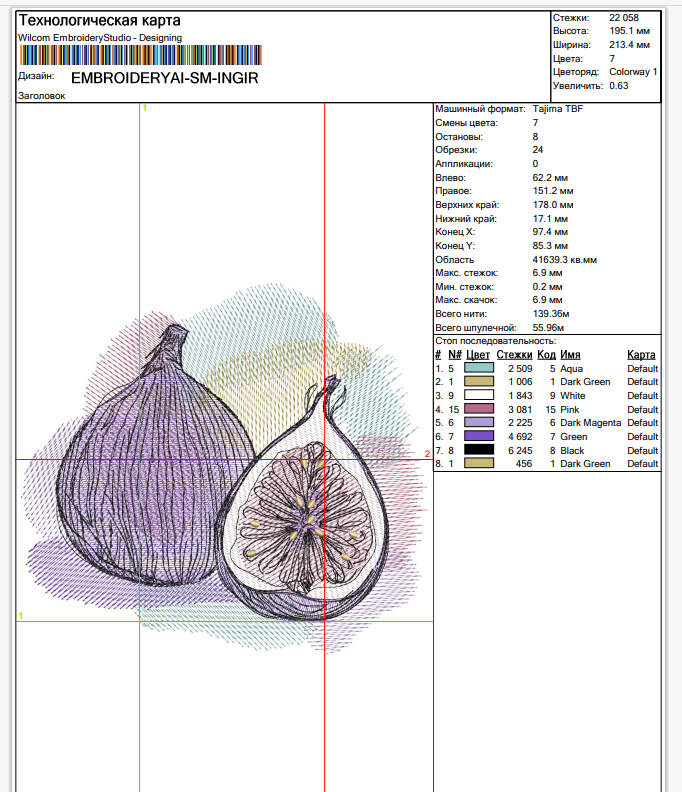Click the Pink stitch count '3 081'
The width and height of the screenshot is (682, 792).
click(520, 410)
